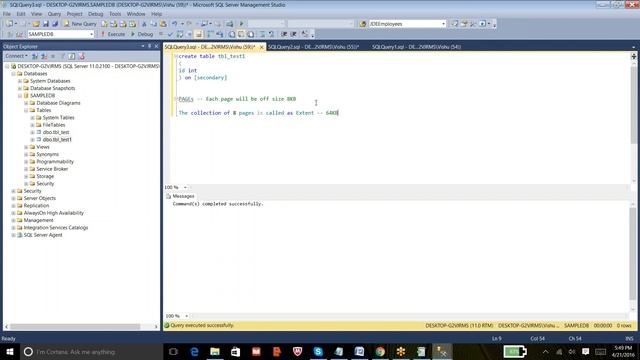Image resolution: width=640 pixels, height=360 pixels.
Task: Click Activity Monitor icon in Object Explorer
Action: point(81,56)
